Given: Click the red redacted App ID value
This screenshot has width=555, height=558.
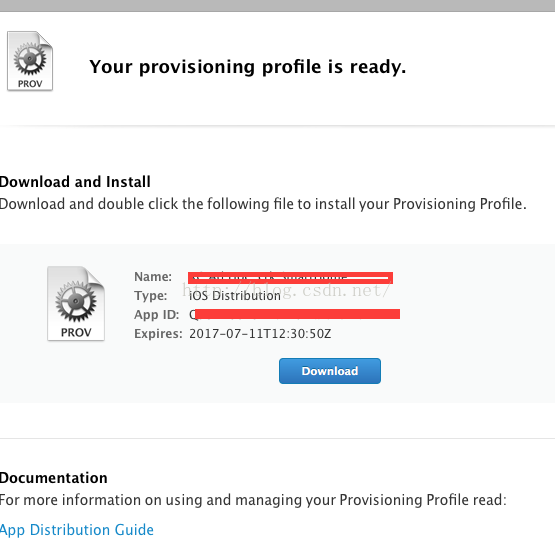Looking at the screenshot, I should [297, 314].
